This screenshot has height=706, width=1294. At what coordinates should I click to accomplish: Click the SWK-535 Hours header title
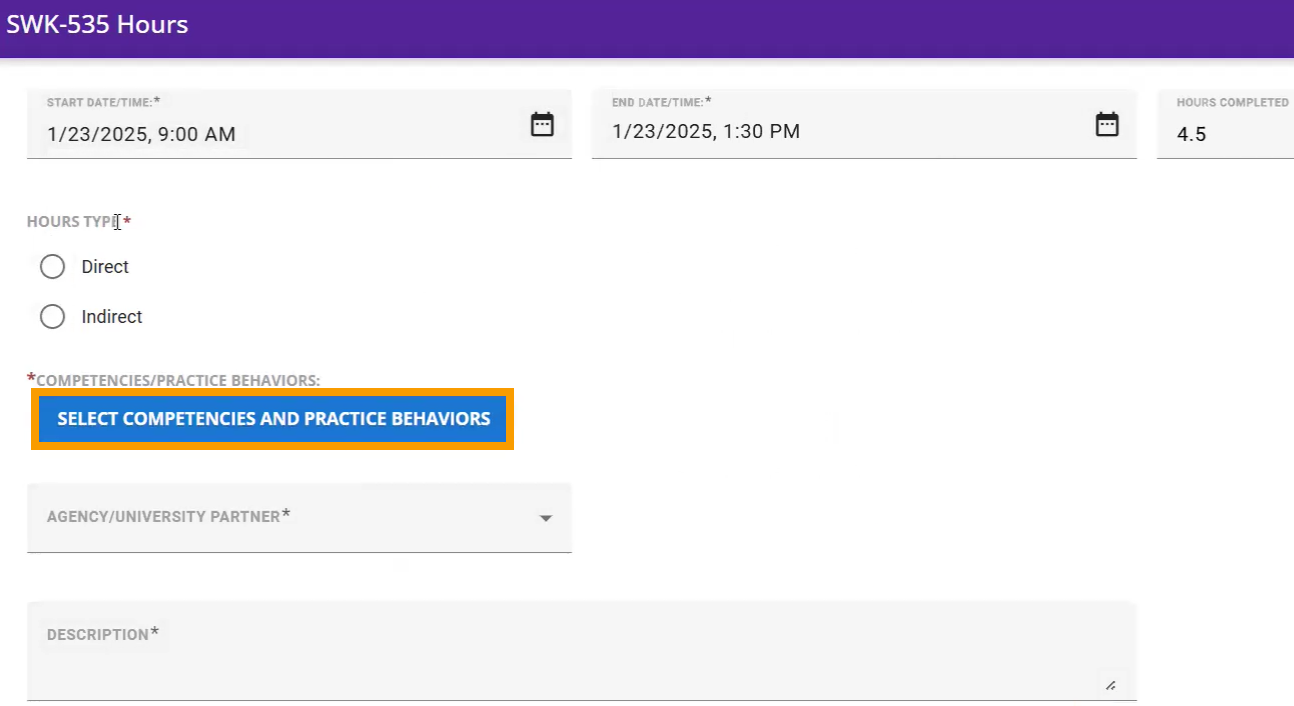coord(97,25)
